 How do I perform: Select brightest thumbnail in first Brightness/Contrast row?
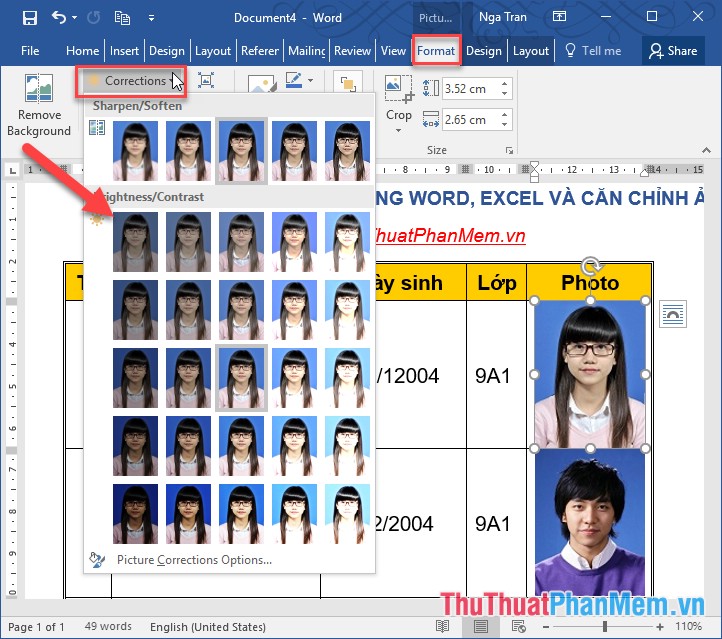point(347,242)
